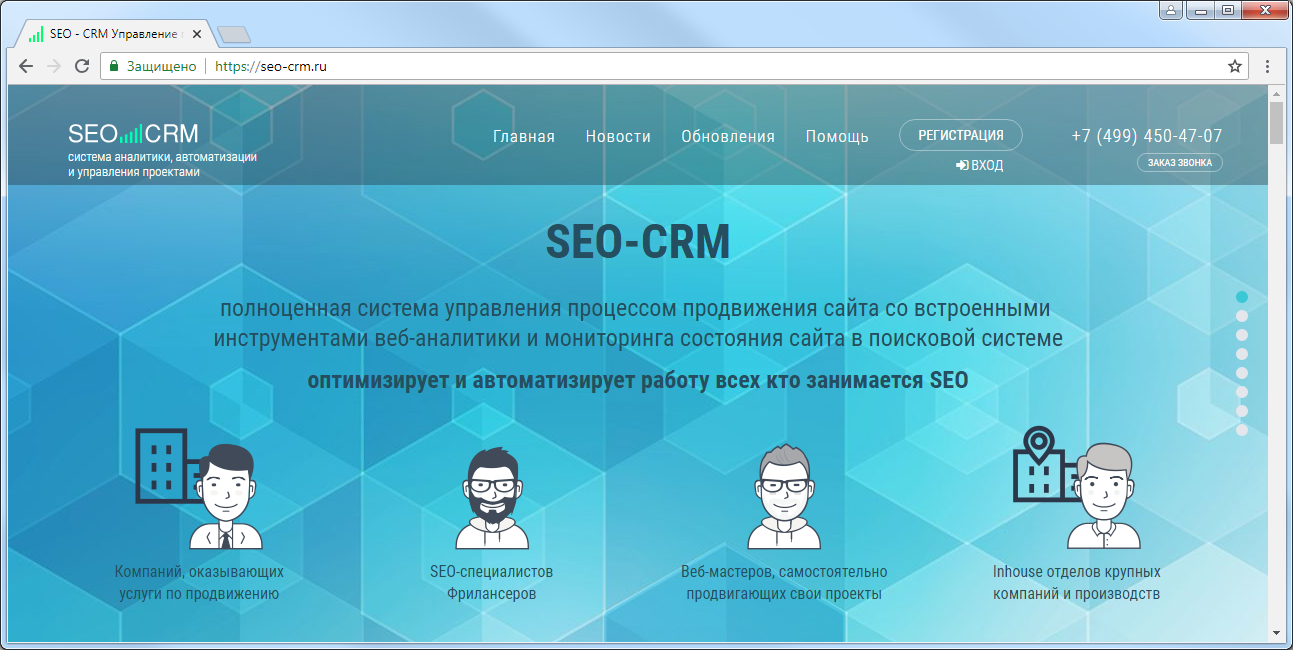Close the SEO - CRM tab
The width and height of the screenshot is (1293, 650).
196,34
